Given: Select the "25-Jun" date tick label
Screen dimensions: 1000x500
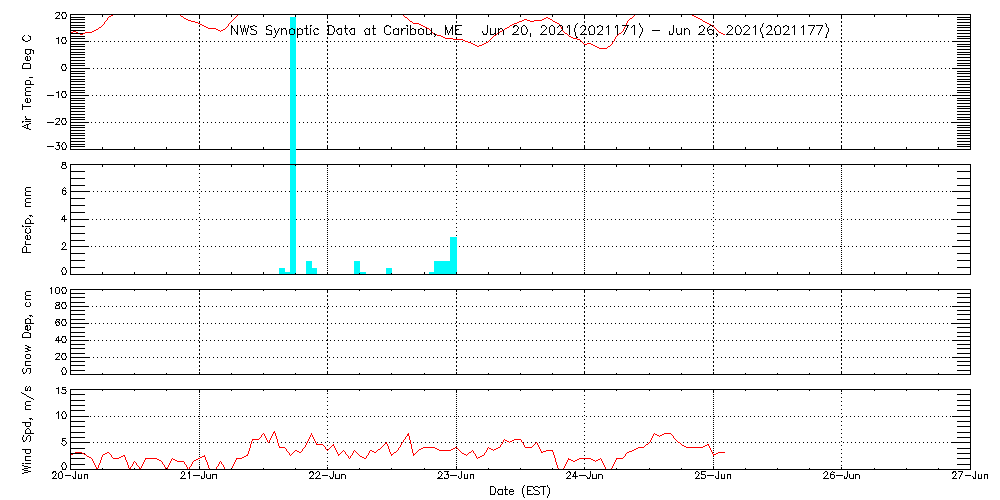Looking at the screenshot, I should tap(712, 476).
